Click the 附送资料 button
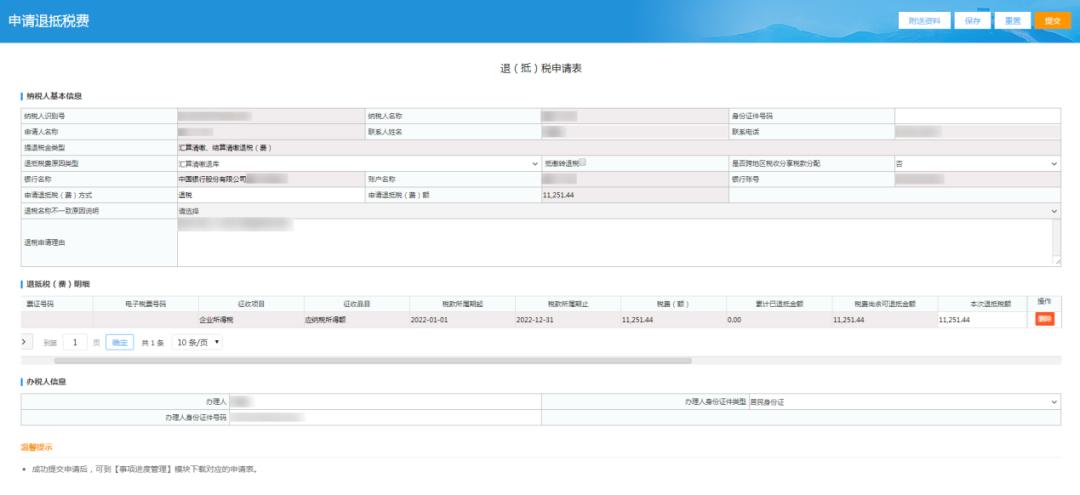1080x495 pixels. [924, 21]
